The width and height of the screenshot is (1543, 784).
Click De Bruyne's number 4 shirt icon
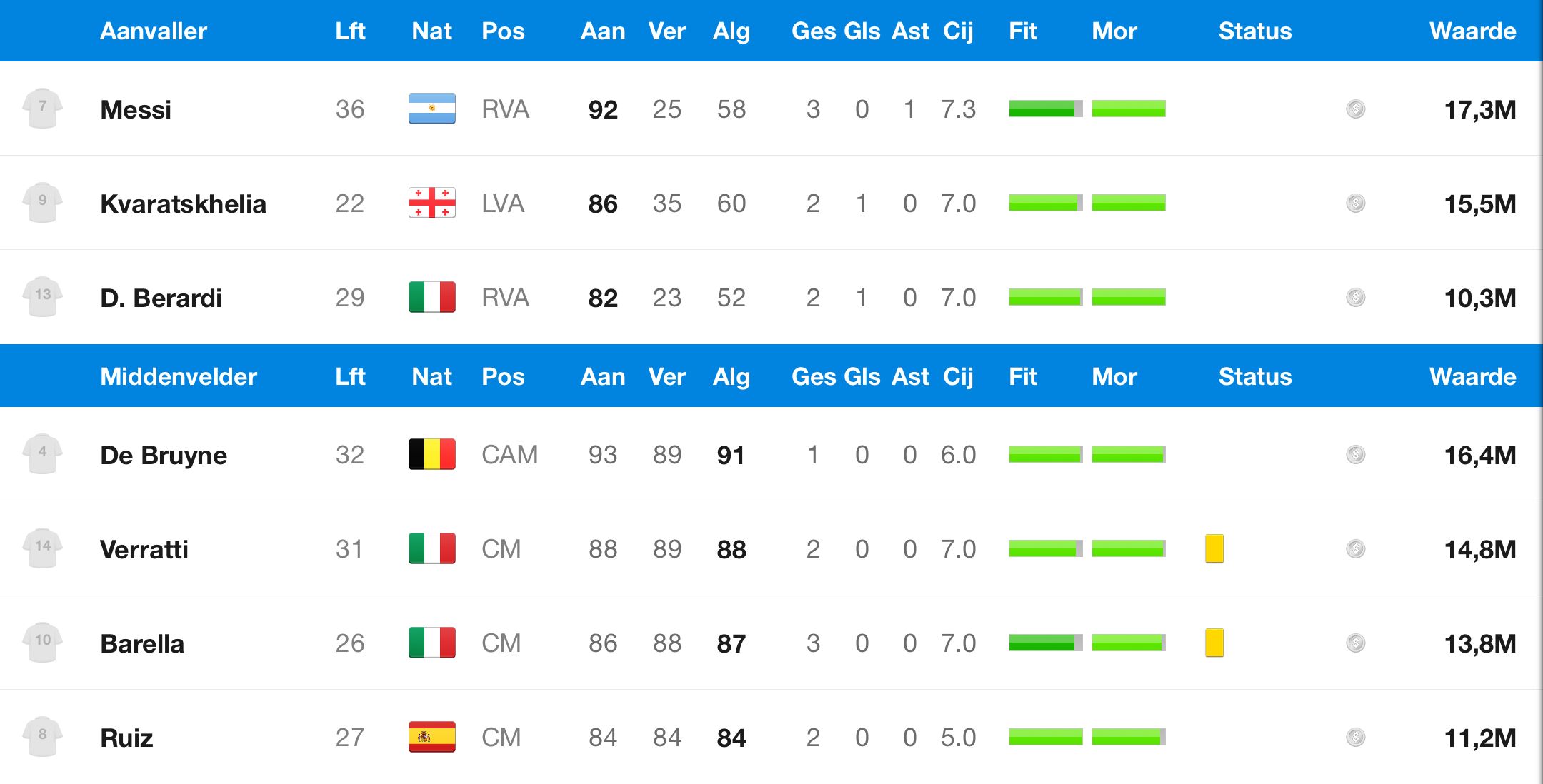click(x=42, y=454)
